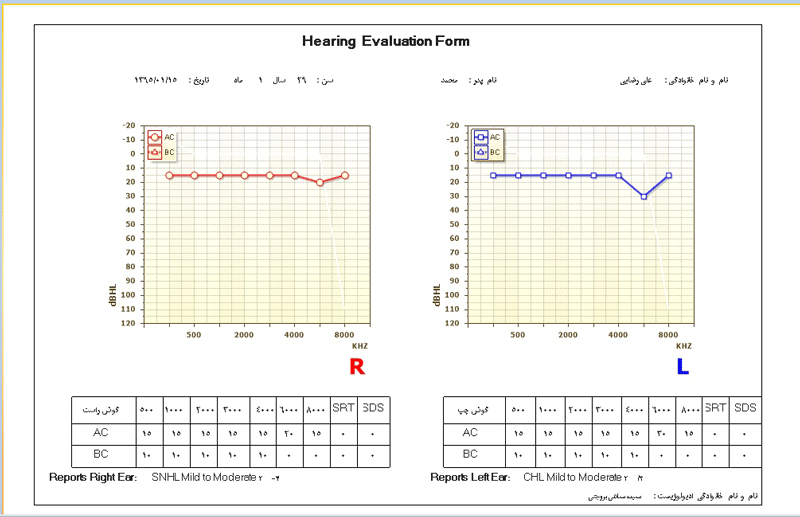Click the "Hearing Evaluation Form" title

(386, 41)
